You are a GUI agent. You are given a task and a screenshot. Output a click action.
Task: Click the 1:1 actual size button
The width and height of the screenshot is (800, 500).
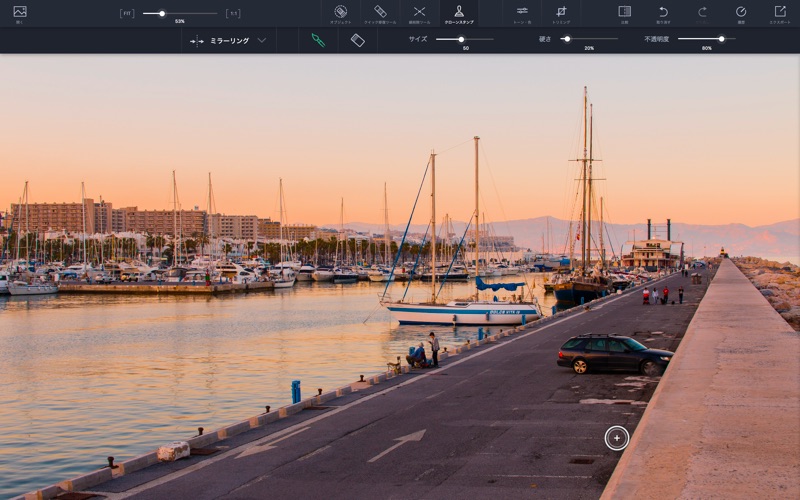232,13
